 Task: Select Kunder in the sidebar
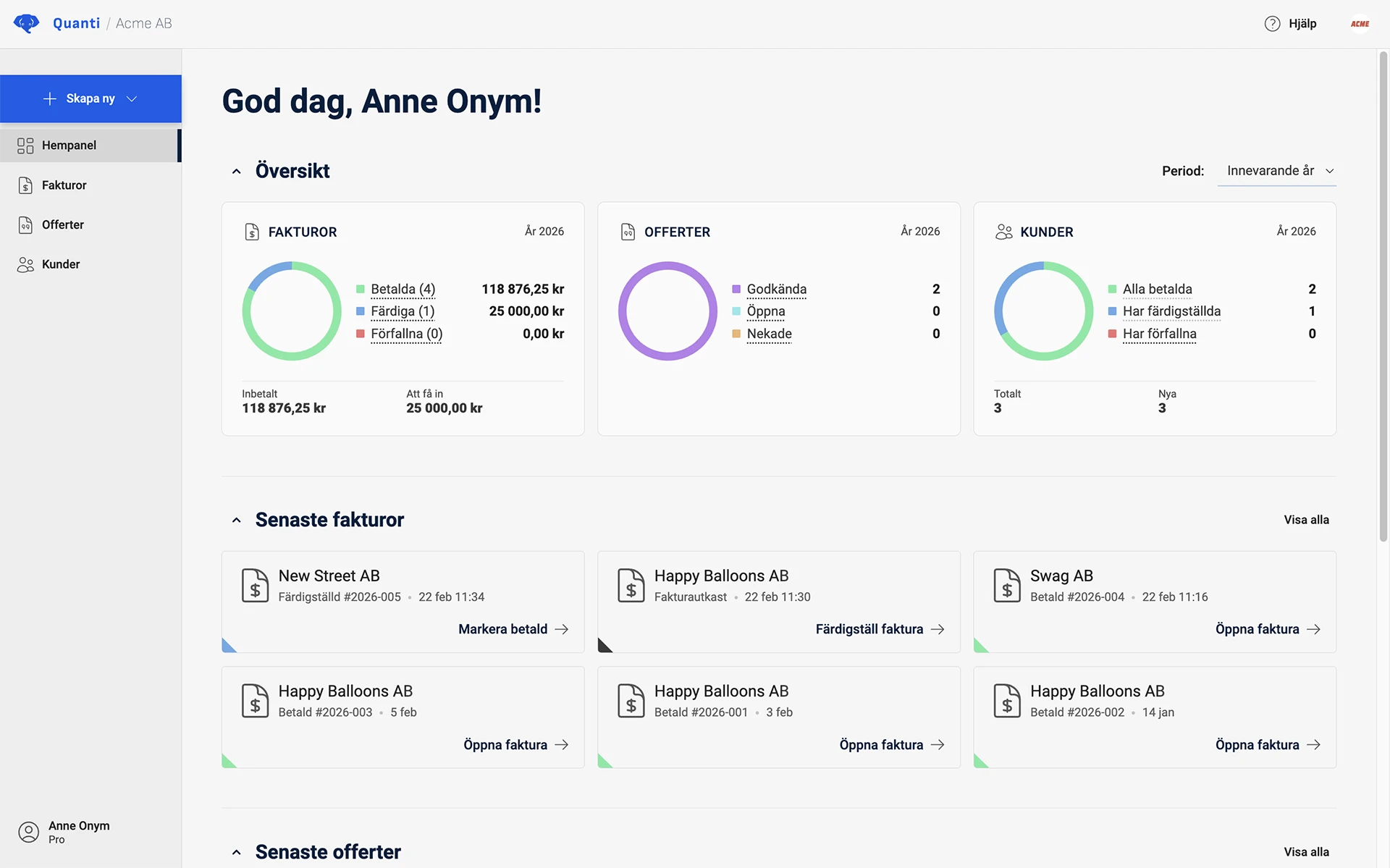coord(26,264)
